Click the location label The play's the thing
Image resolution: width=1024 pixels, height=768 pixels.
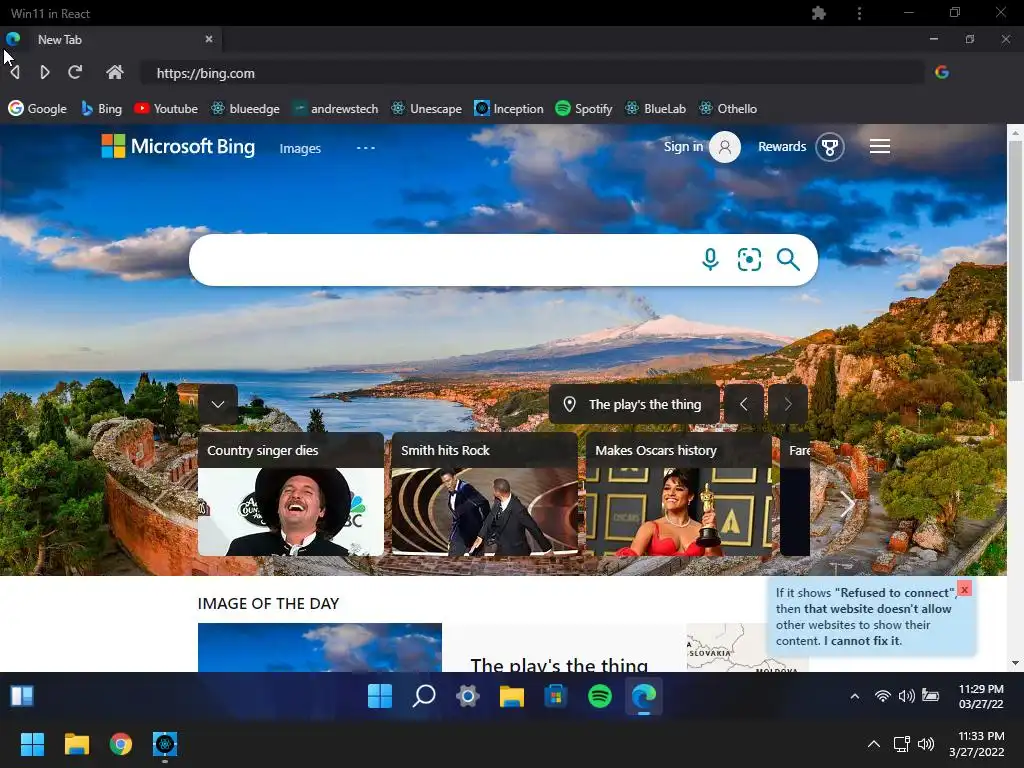[x=634, y=404]
